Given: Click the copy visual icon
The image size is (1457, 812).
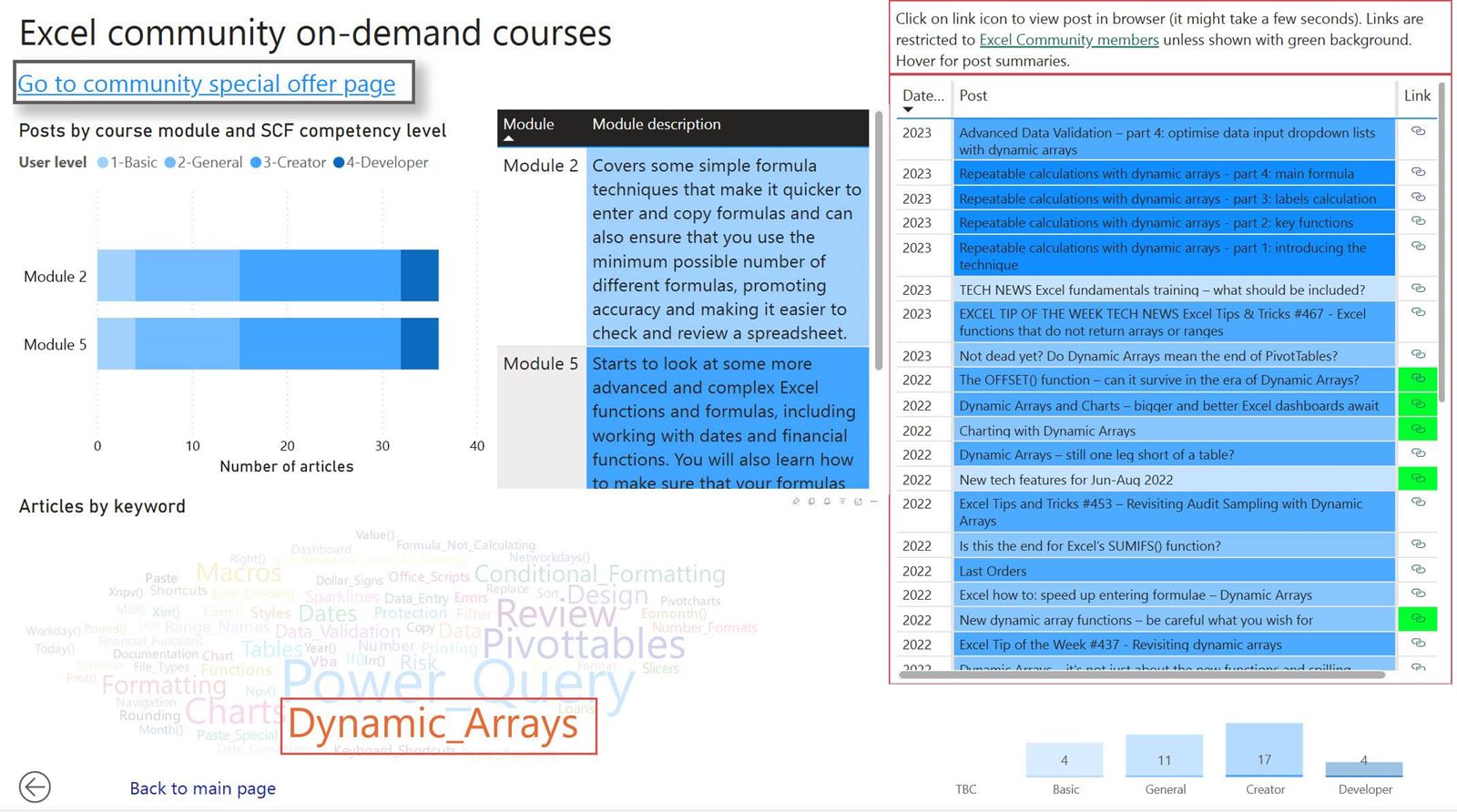Looking at the screenshot, I should click(x=811, y=502).
